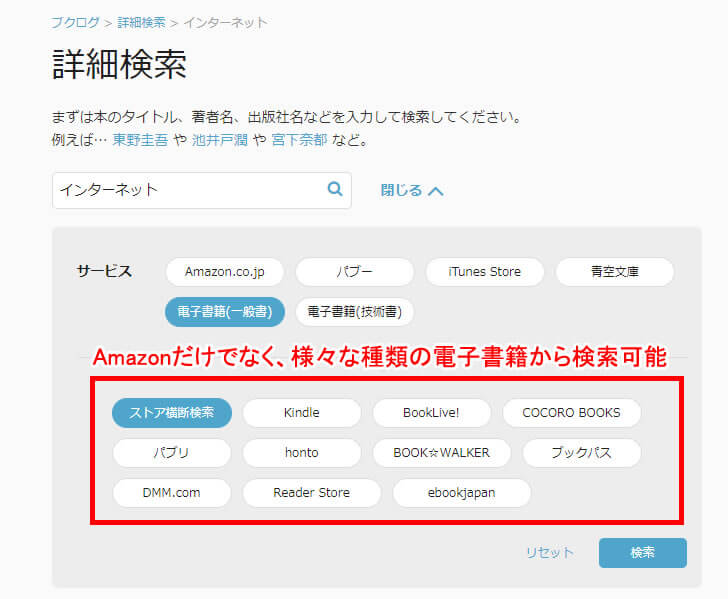This screenshot has width=728, height=599.
Task: Choose the Reader Store option
Action: click(312, 493)
